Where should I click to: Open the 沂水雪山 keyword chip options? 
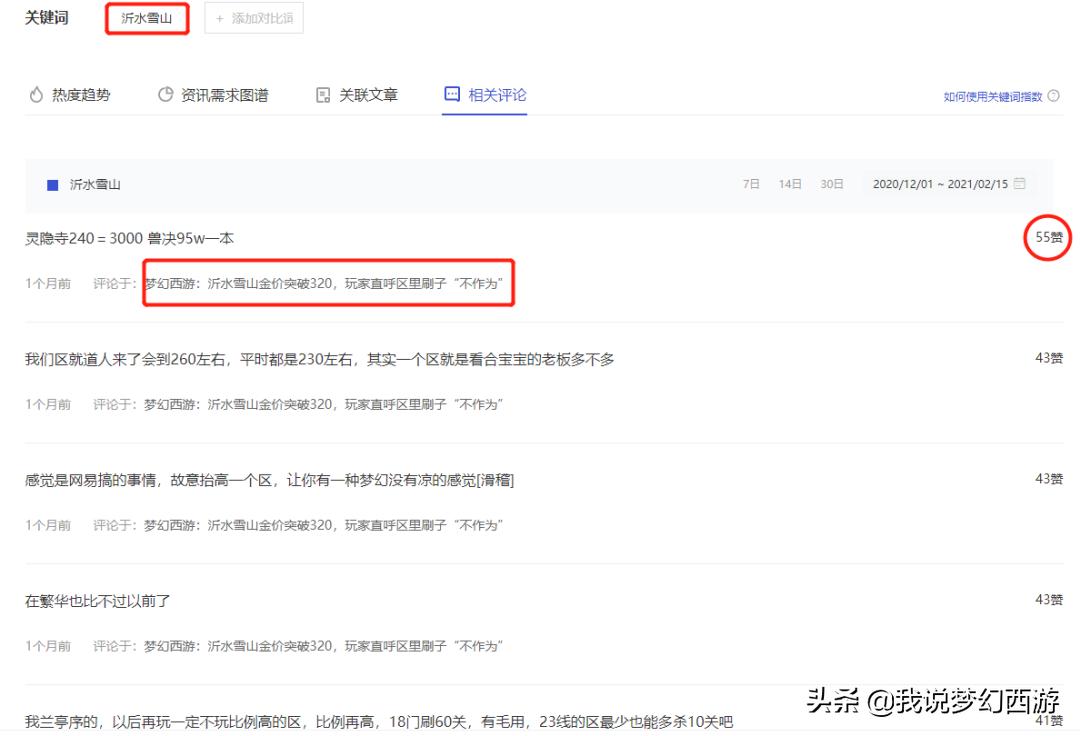[146, 17]
